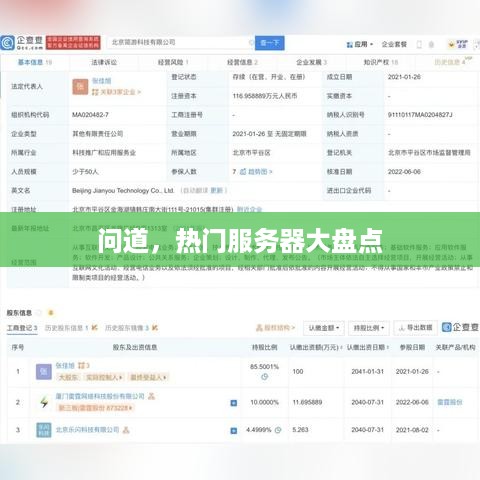Open the 企业套餐 link
Viewport: 480px width, 480px height.
(x=394, y=44)
